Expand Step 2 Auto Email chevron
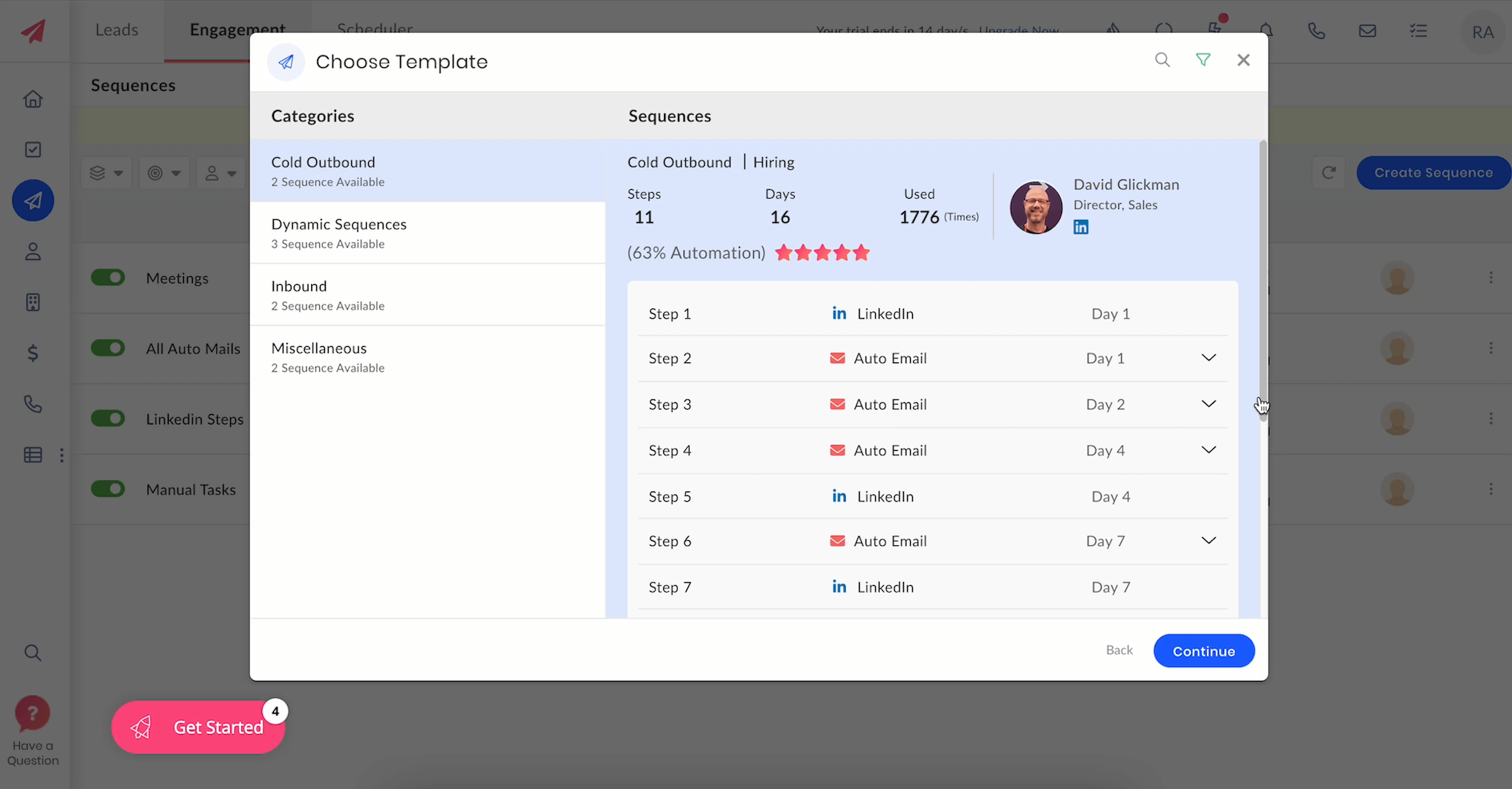Screen dimensions: 1512x789 coord(1209,358)
